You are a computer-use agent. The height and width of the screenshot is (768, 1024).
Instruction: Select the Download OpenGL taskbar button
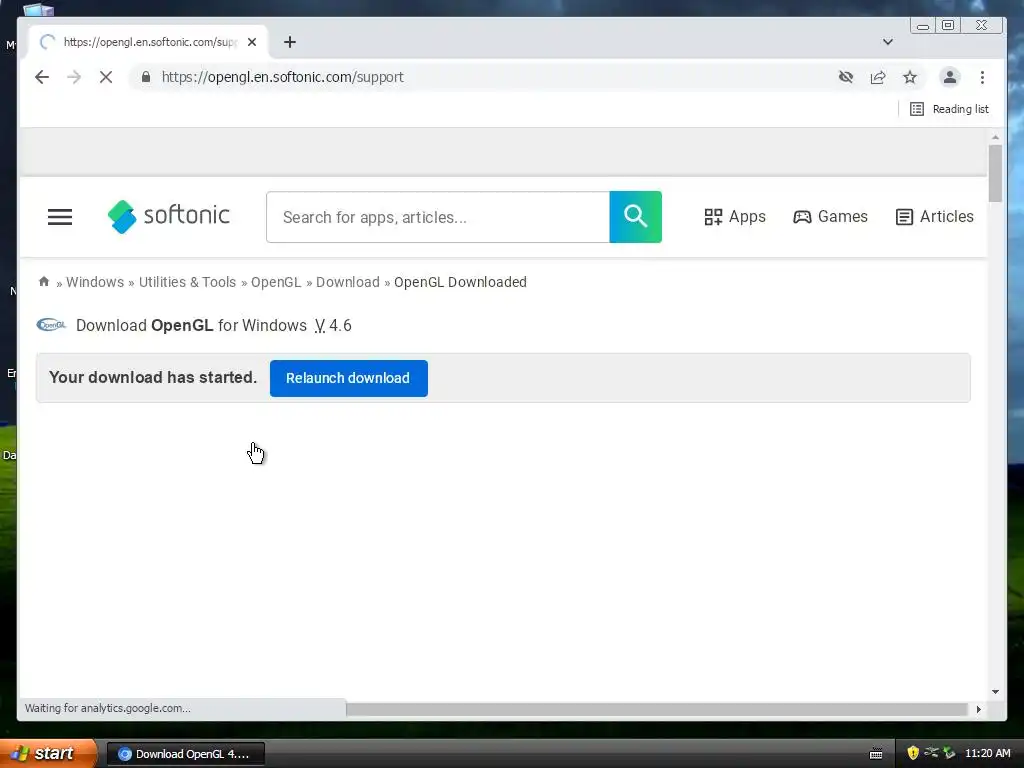(185, 754)
